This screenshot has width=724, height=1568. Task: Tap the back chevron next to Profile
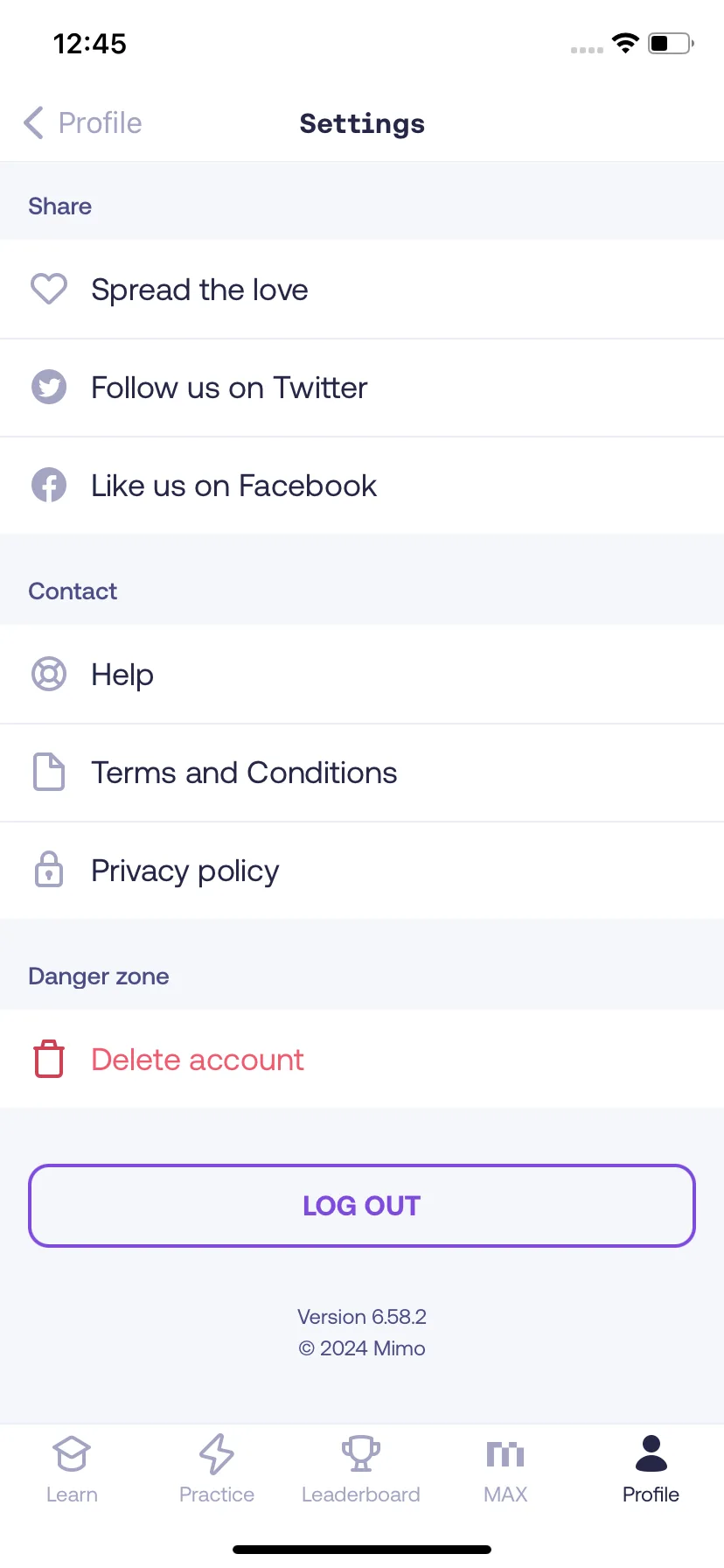[33, 122]
